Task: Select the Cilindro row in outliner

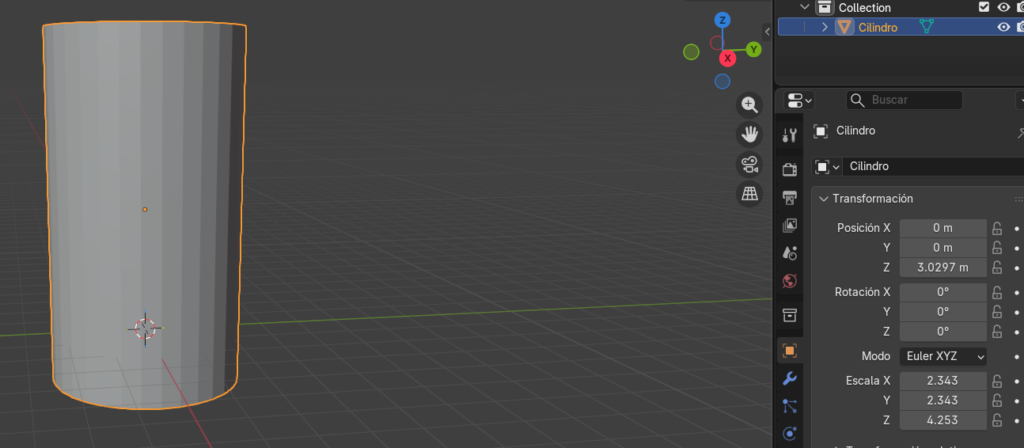Action: tap(901, 27)
